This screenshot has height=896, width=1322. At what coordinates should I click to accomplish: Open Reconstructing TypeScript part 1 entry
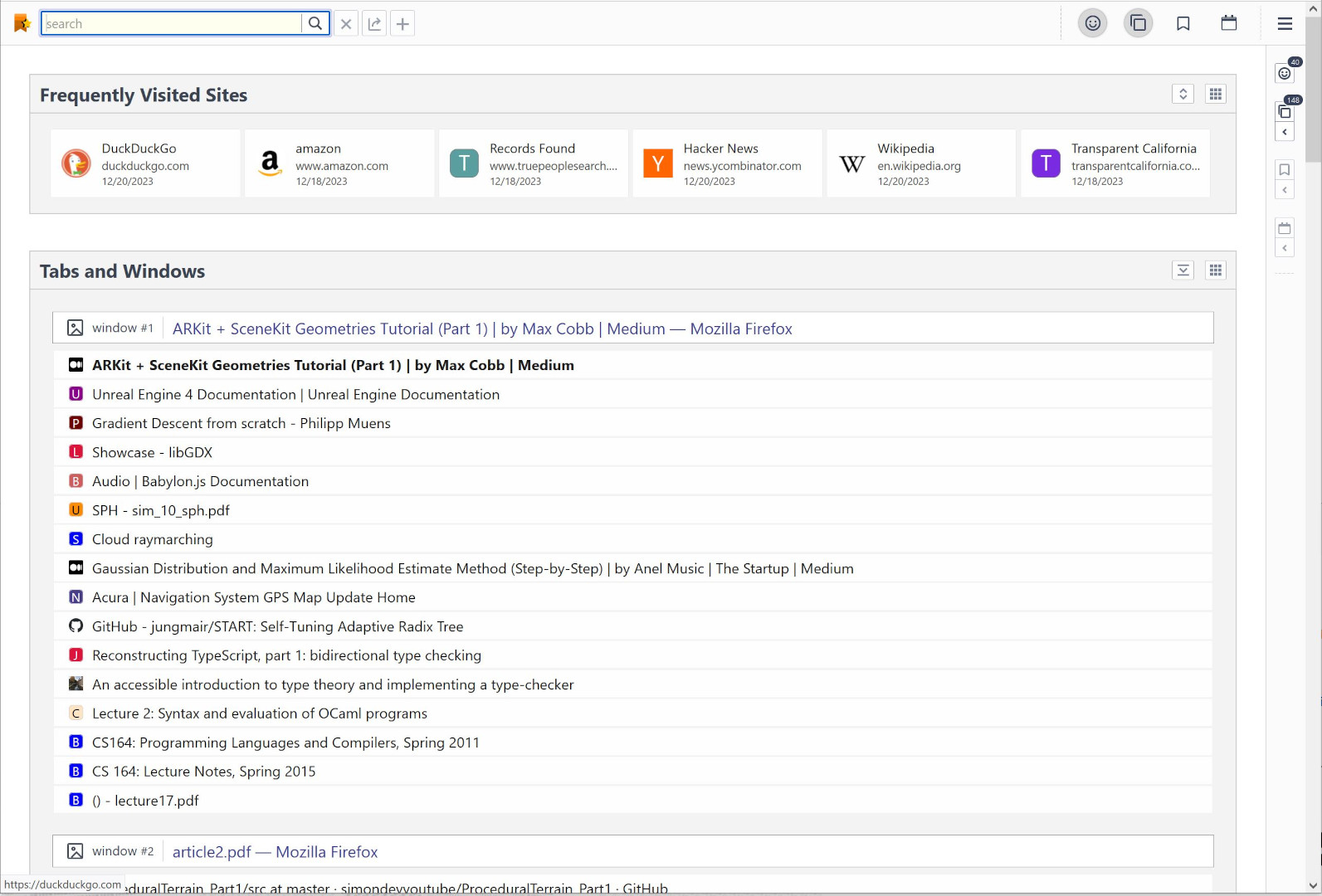(632, 655)
